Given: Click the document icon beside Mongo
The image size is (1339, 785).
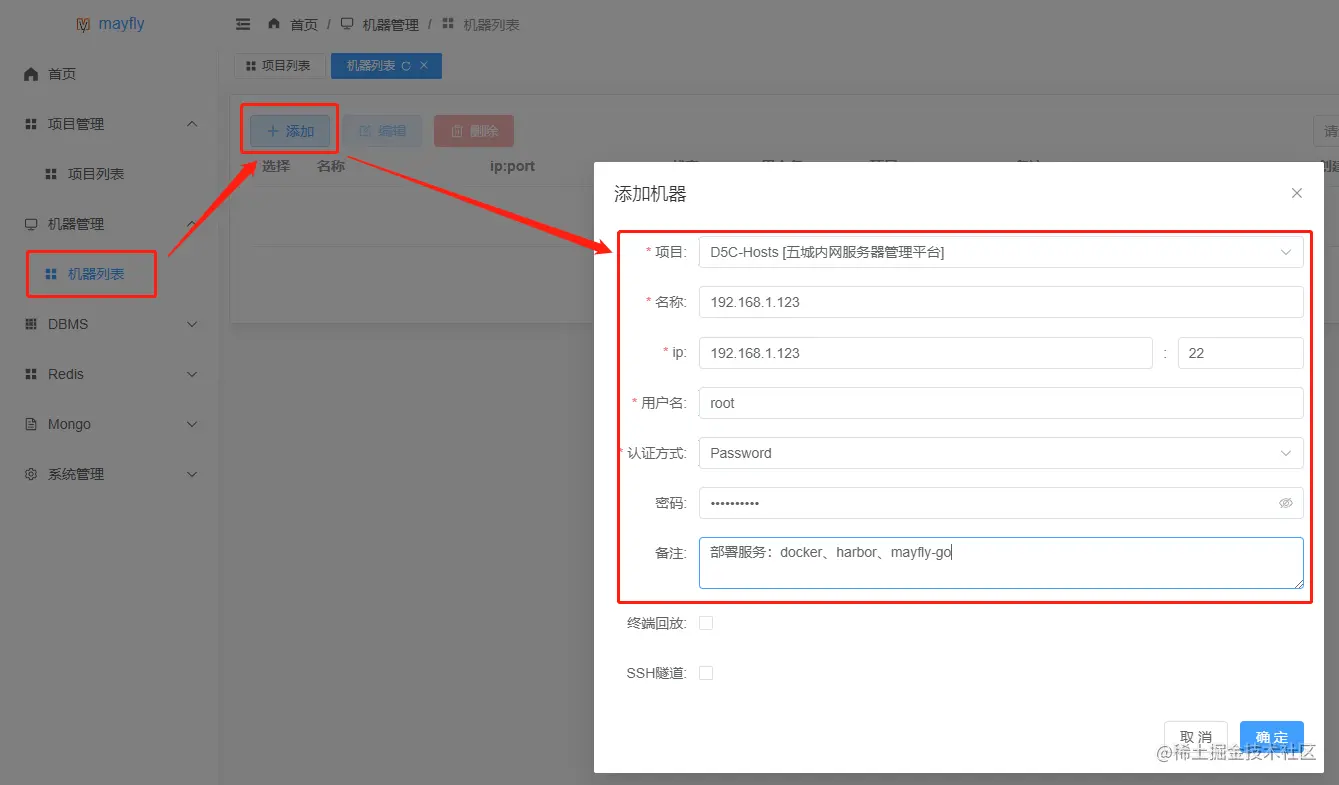Looking at the screenshot, I should 31,424.
